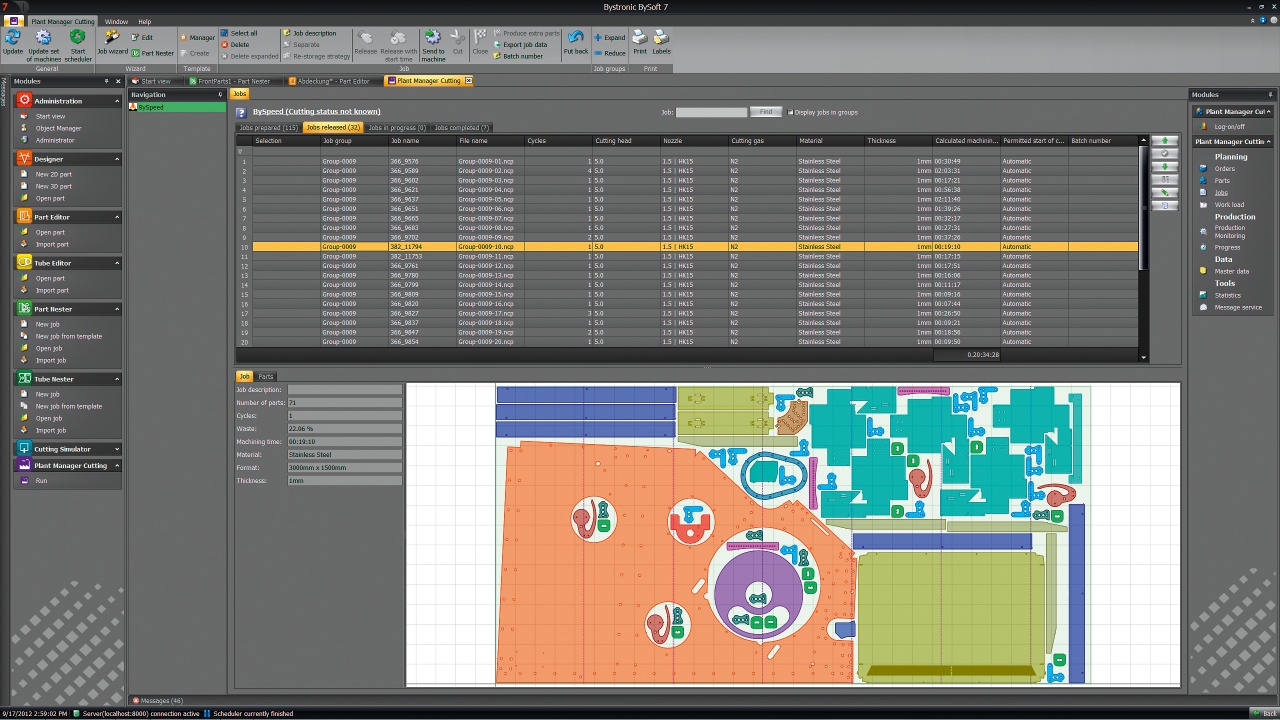This screenshot has height=720, width=1280.
Task: Click the Find button
Action: click(766, 112)
